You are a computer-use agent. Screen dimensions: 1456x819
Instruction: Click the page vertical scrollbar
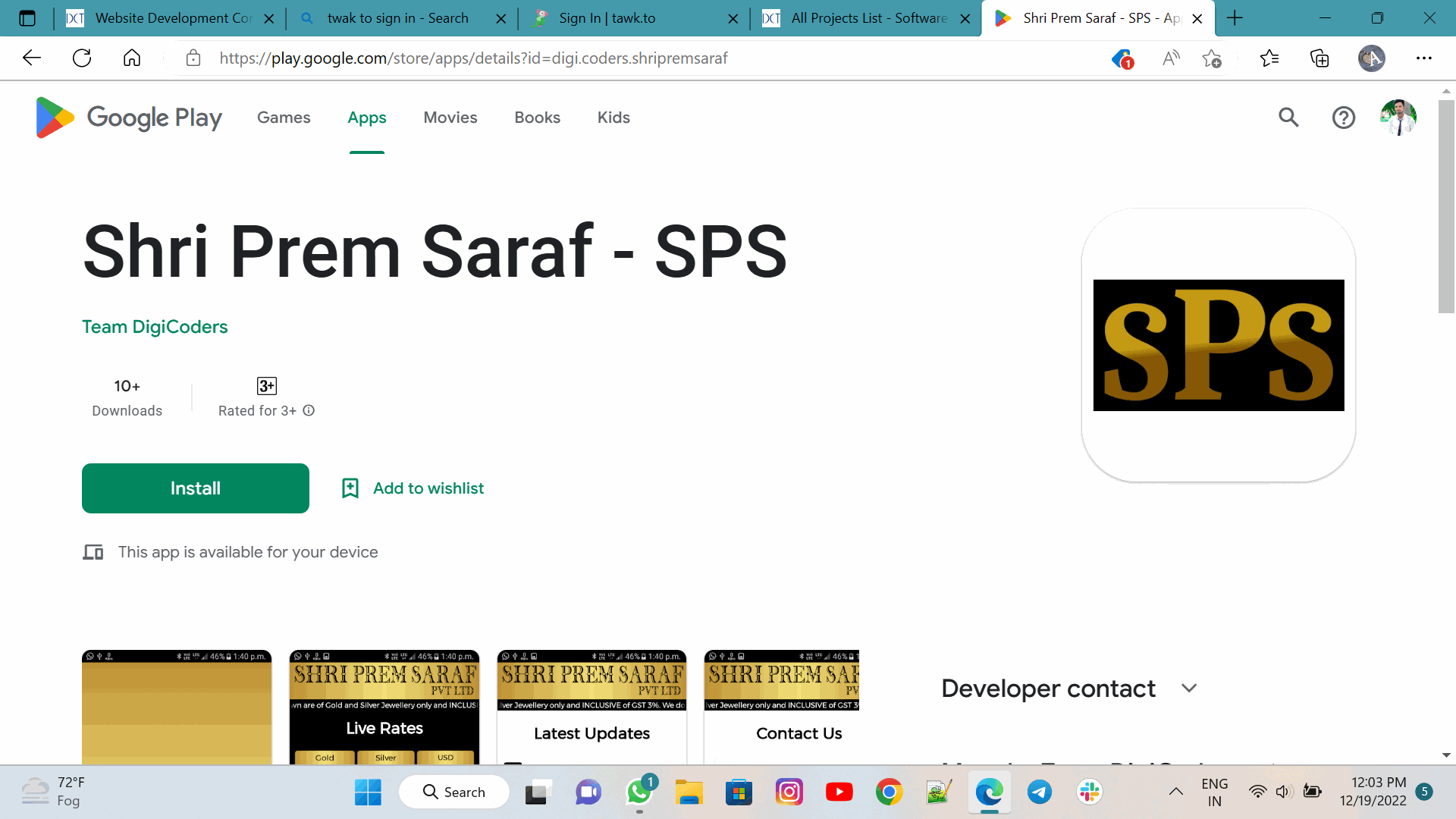(1446, 206)
